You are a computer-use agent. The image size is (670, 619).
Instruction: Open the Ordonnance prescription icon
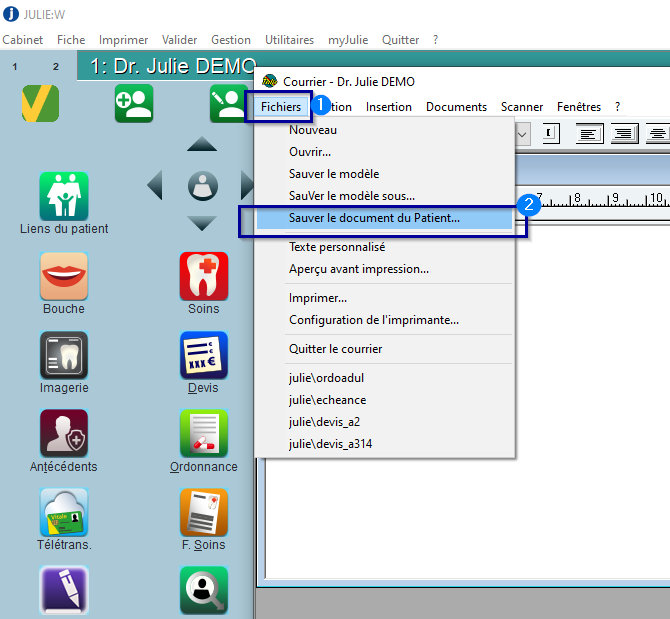pyautogui.click(x=204, y=434)
